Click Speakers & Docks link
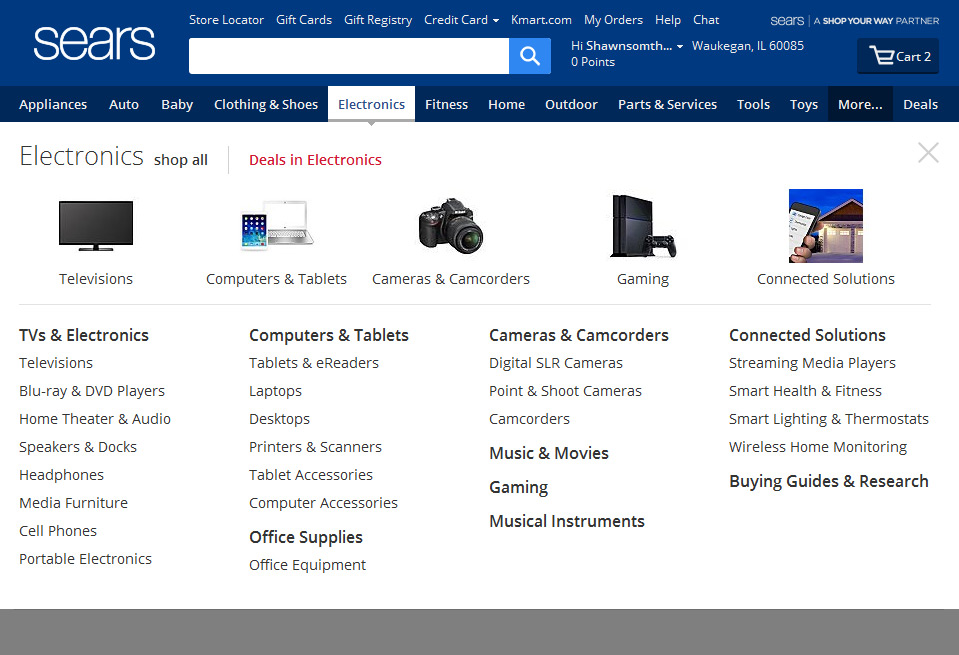 click(x=78, y=447)
